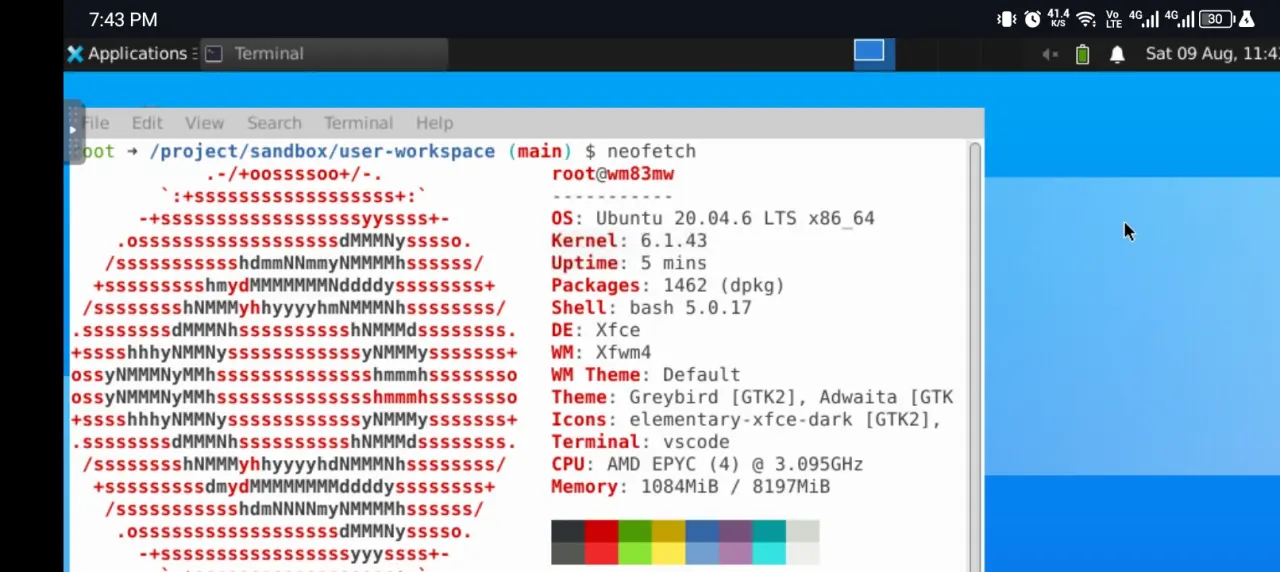Click the red neofetch color block
The image size is (1280, 572).
click(601, 542)
